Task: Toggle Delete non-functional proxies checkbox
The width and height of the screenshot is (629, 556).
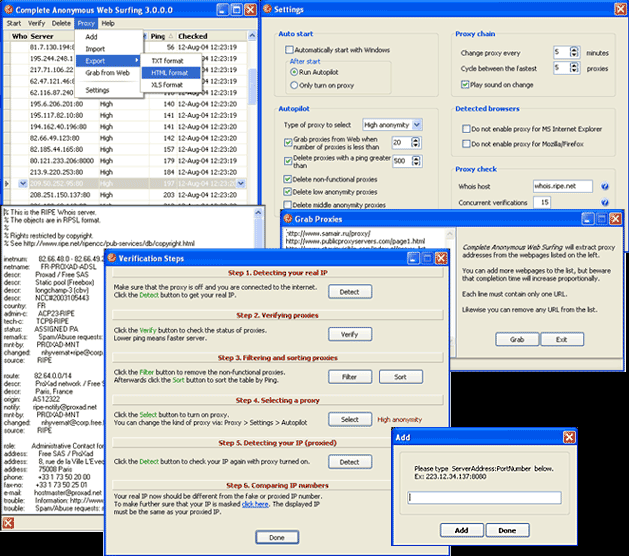Action: click(287, 179)
